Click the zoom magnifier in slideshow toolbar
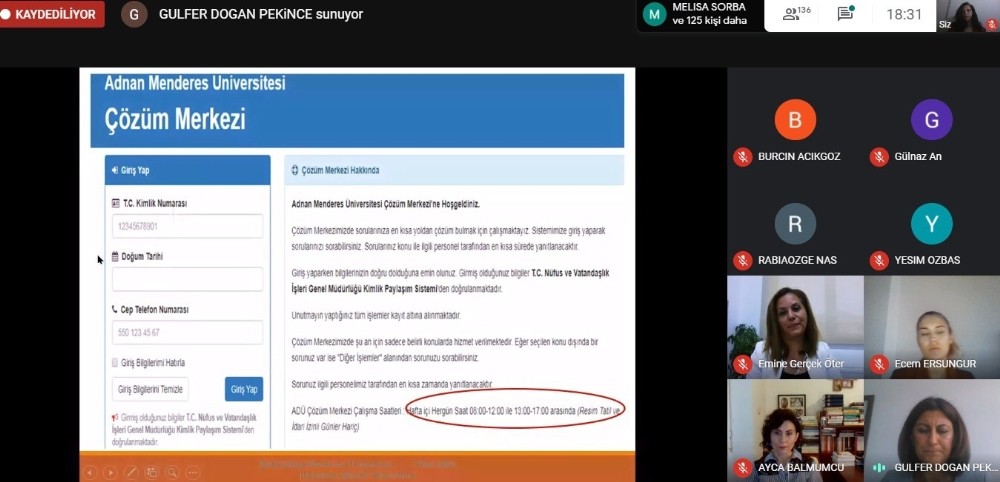This screenshot has width=1000, height=482. tap(173, 472)
